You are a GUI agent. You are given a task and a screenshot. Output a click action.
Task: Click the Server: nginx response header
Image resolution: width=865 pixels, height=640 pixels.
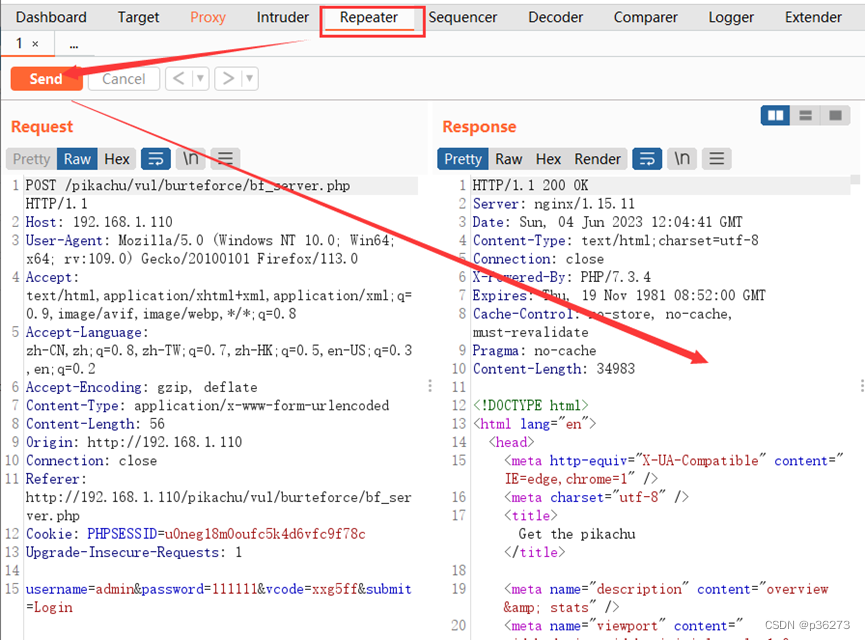pos(554,204)
